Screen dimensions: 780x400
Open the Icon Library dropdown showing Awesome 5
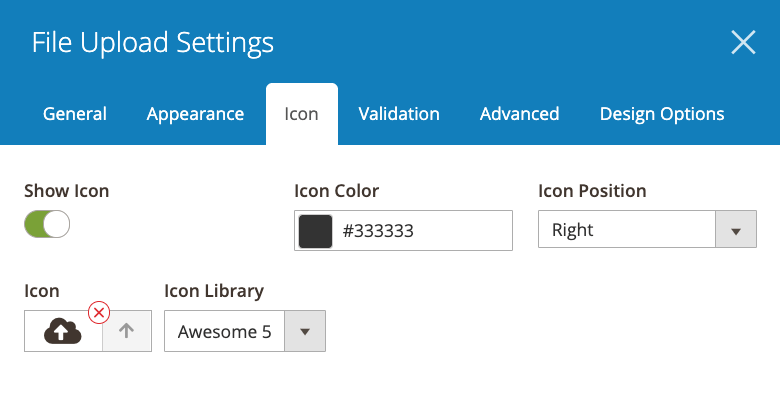click(225, 331)
